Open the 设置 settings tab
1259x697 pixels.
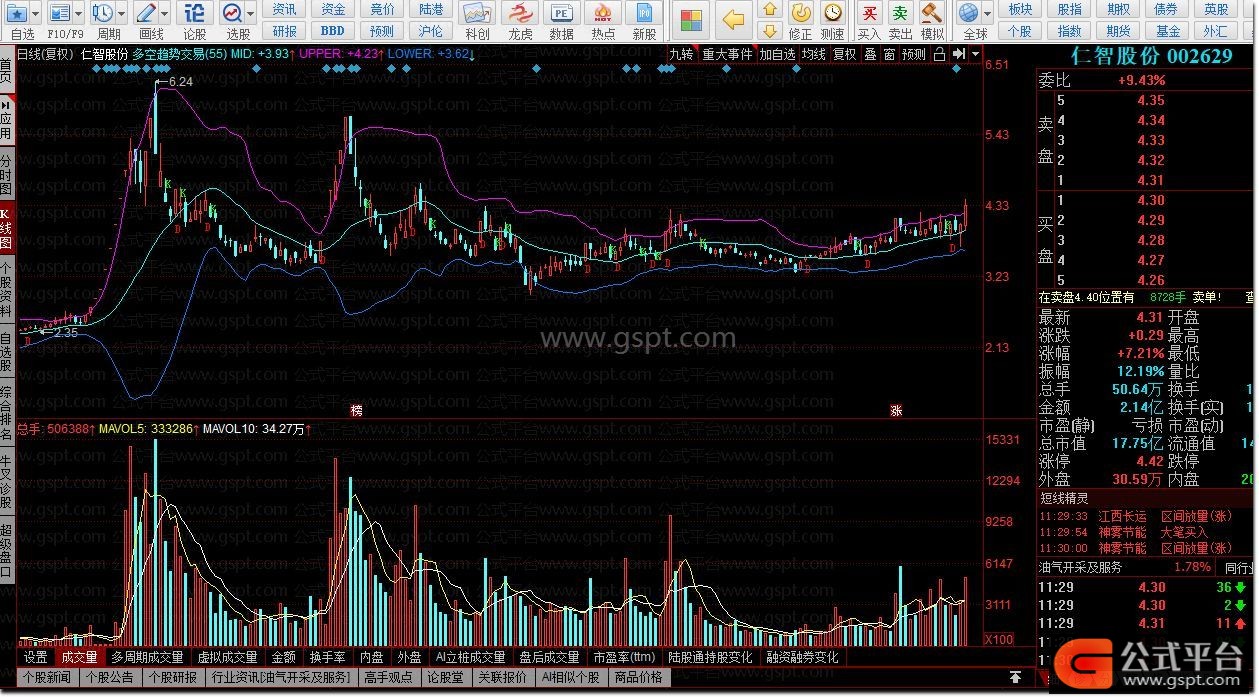pyautogui.click(x=36, y=657)
